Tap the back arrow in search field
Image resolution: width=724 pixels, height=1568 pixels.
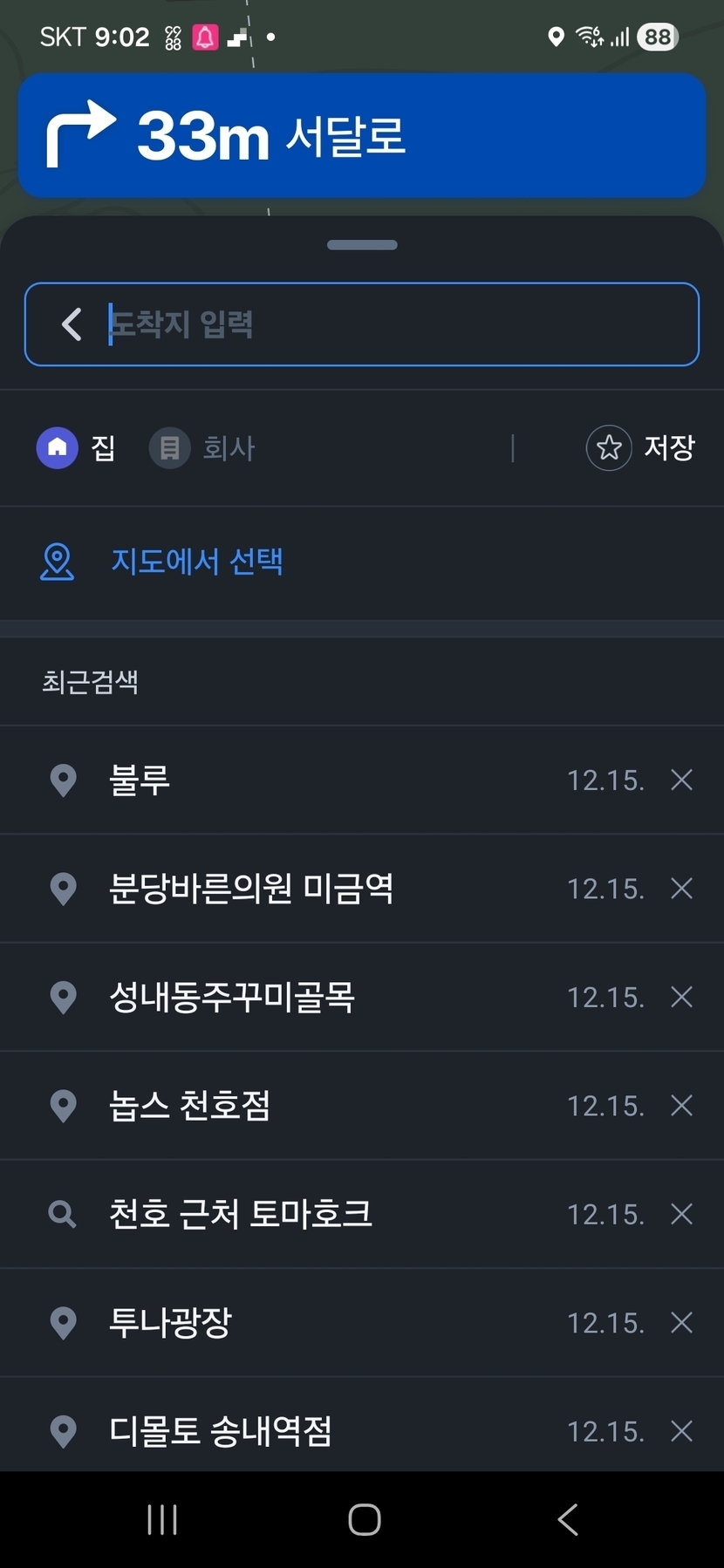[x=72, y=324]
